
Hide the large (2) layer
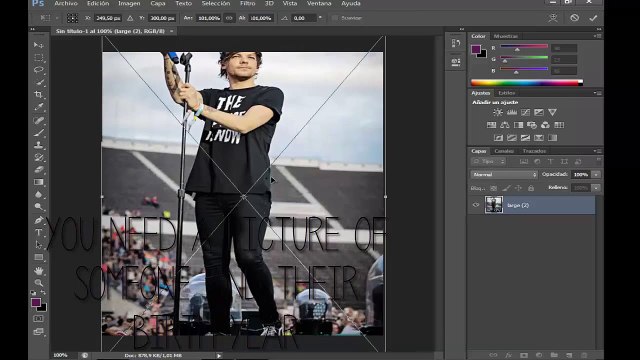click(x=476, y=205)
